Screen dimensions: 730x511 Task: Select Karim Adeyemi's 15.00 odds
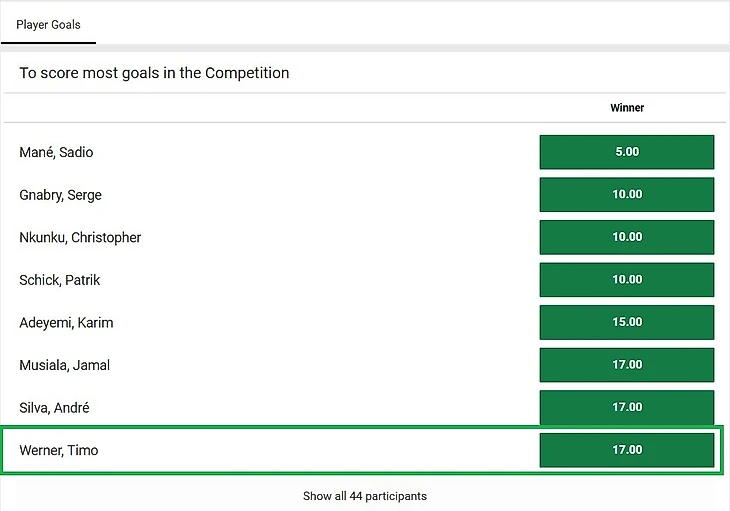coord(626,322)
